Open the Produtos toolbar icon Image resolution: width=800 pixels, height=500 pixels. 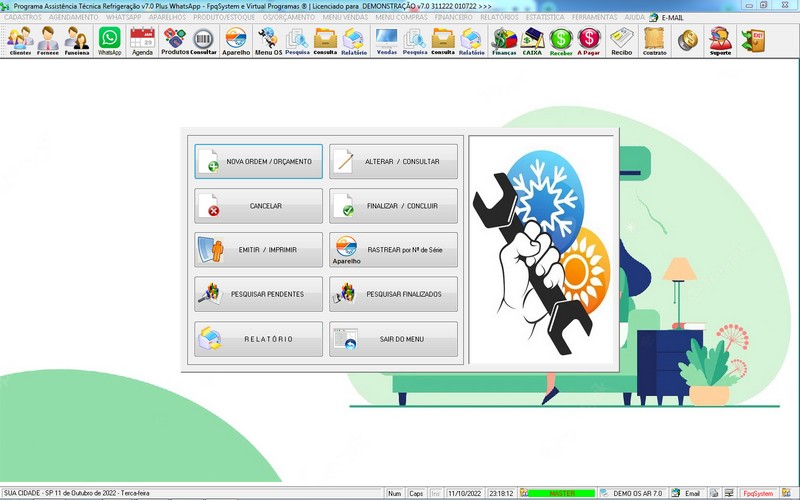(175, 41)
